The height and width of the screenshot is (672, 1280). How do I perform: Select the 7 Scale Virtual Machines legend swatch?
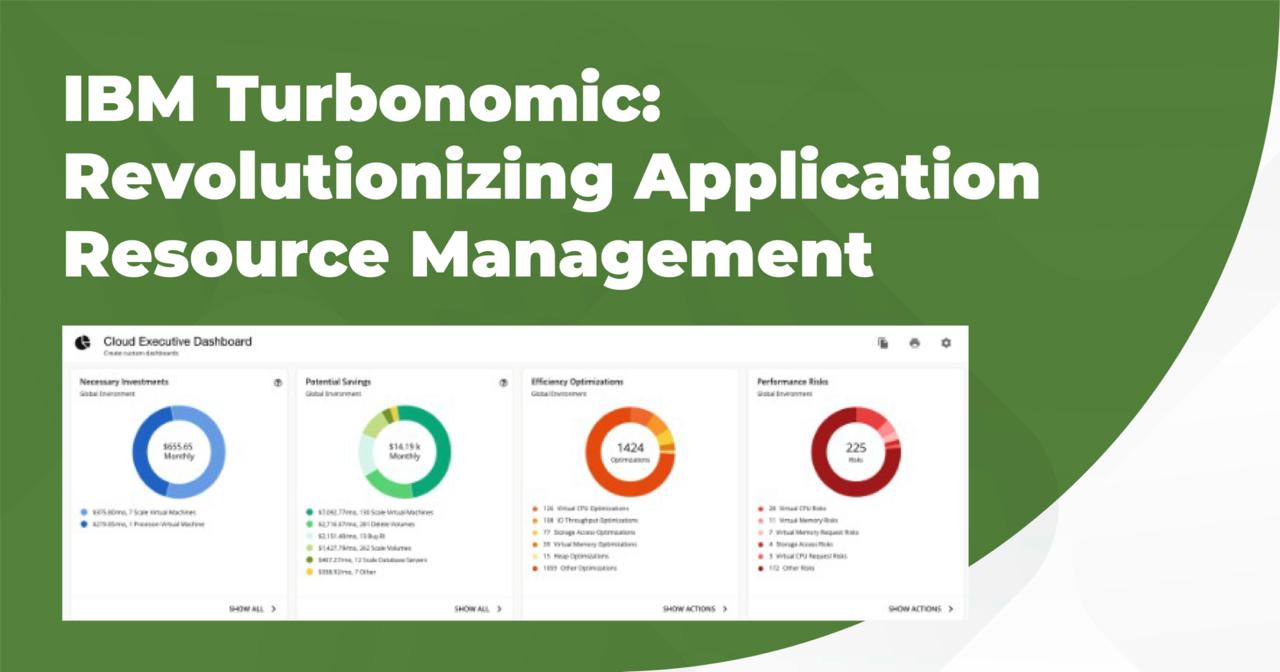click(84, 512)
